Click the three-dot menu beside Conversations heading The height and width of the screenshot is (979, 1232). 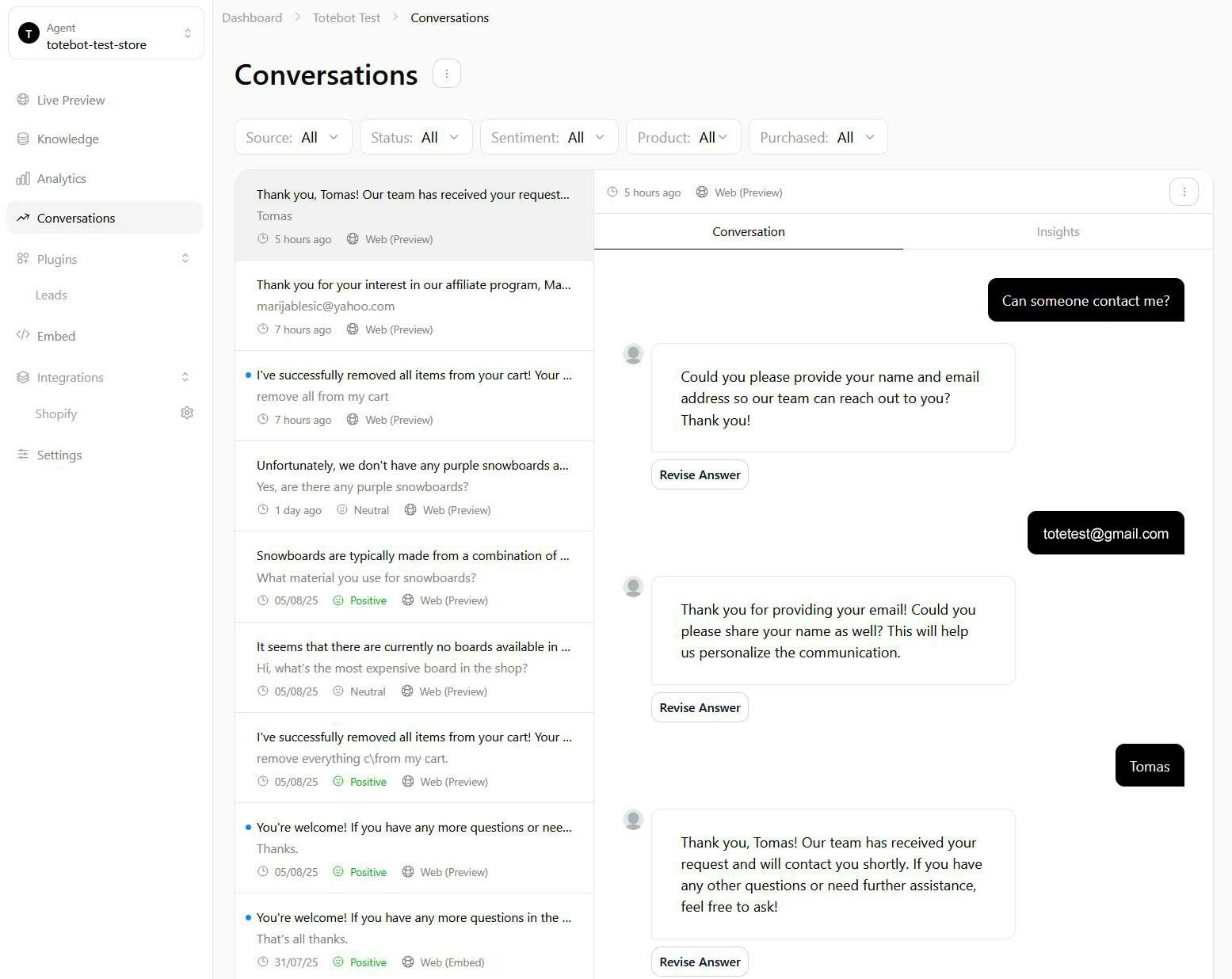coord(447,73)
